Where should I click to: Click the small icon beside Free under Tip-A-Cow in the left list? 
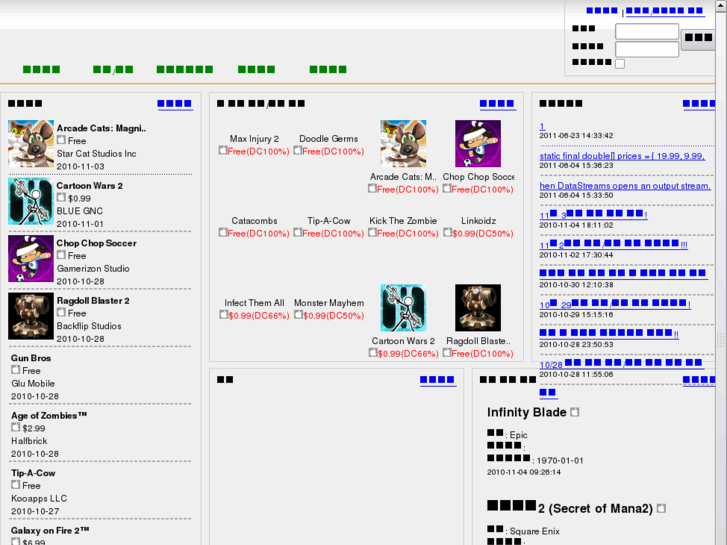(x=16, y=485)
